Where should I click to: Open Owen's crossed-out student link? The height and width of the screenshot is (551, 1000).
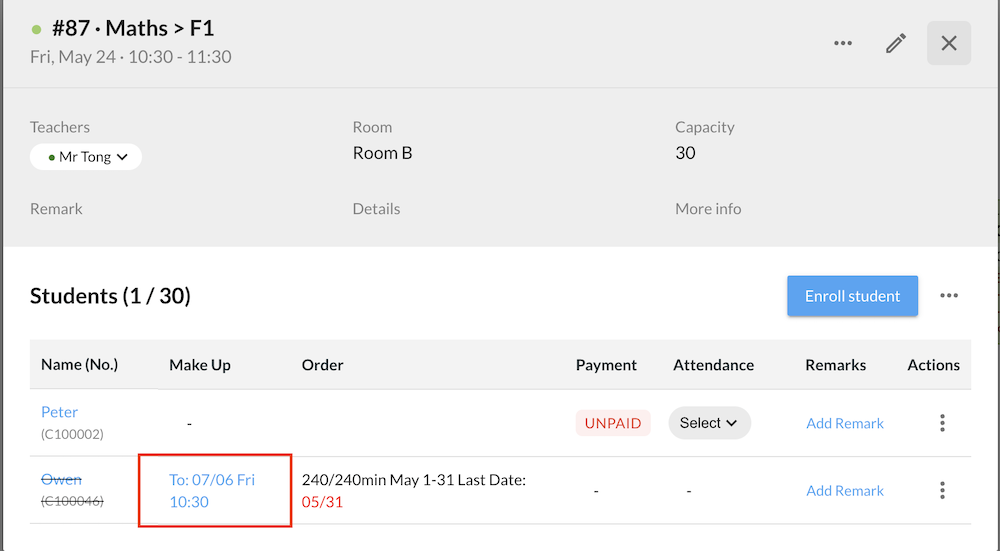pos(61,479)
